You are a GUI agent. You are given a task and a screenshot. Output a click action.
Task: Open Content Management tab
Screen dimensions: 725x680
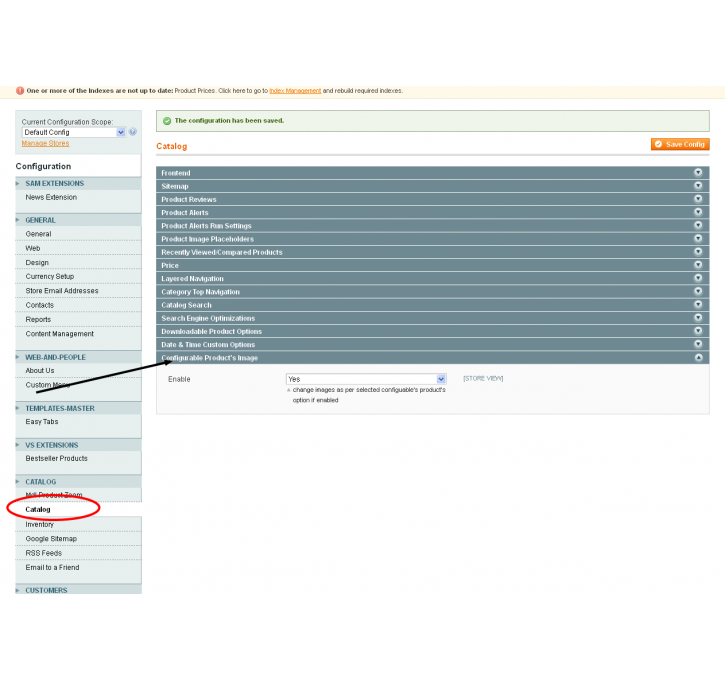click(x=60, y=334)
